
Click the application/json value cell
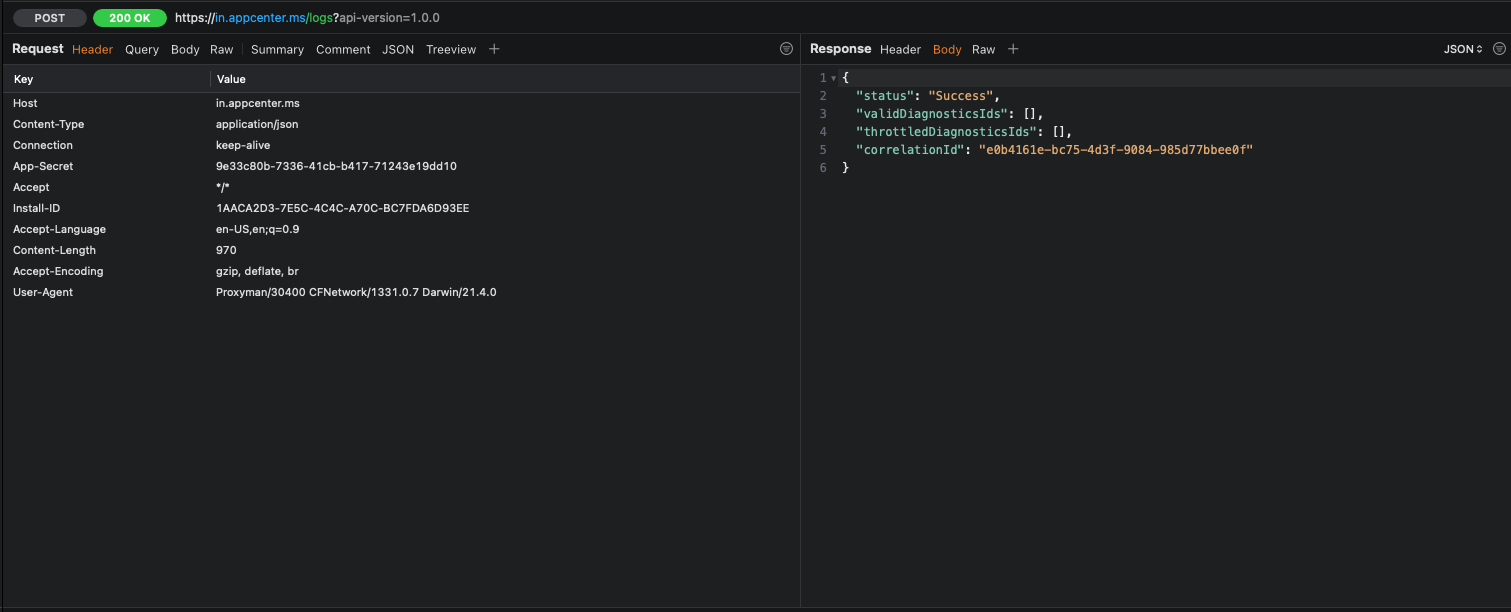click(x=257, y=124)
